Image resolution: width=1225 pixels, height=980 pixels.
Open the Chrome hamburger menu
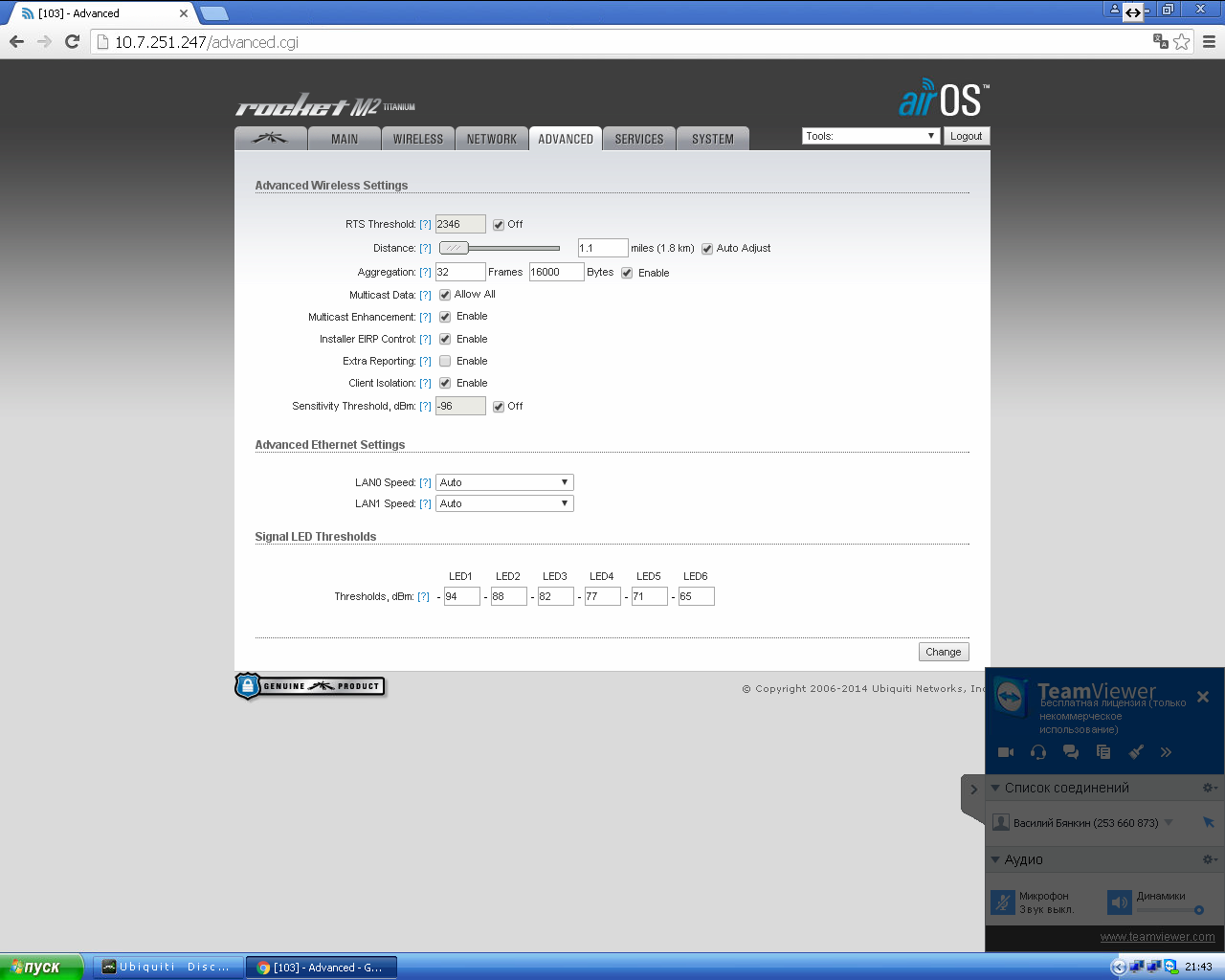point(1209,41)
